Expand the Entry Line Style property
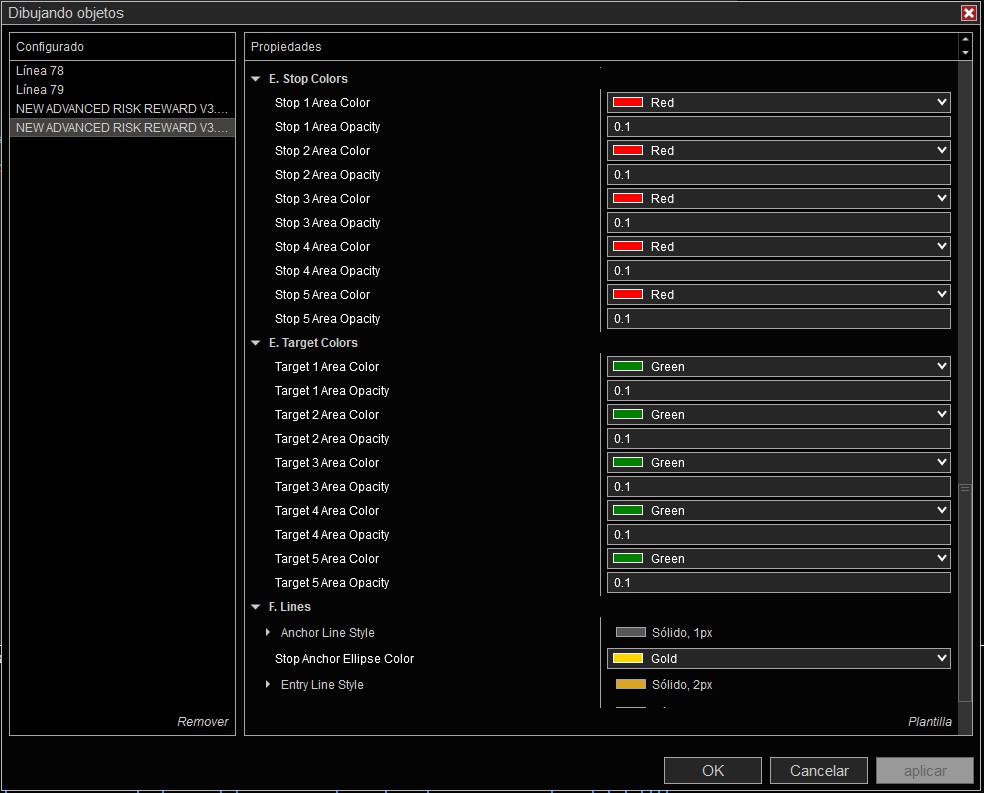984x793 pixels. tap(268, 685)
